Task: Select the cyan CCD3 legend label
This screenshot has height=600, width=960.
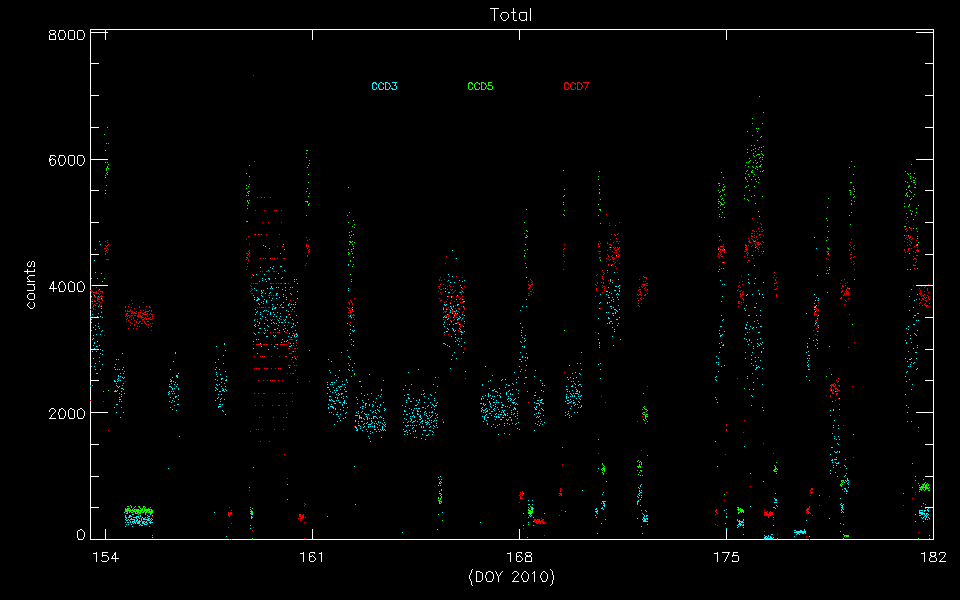Action: click(384, 87)
